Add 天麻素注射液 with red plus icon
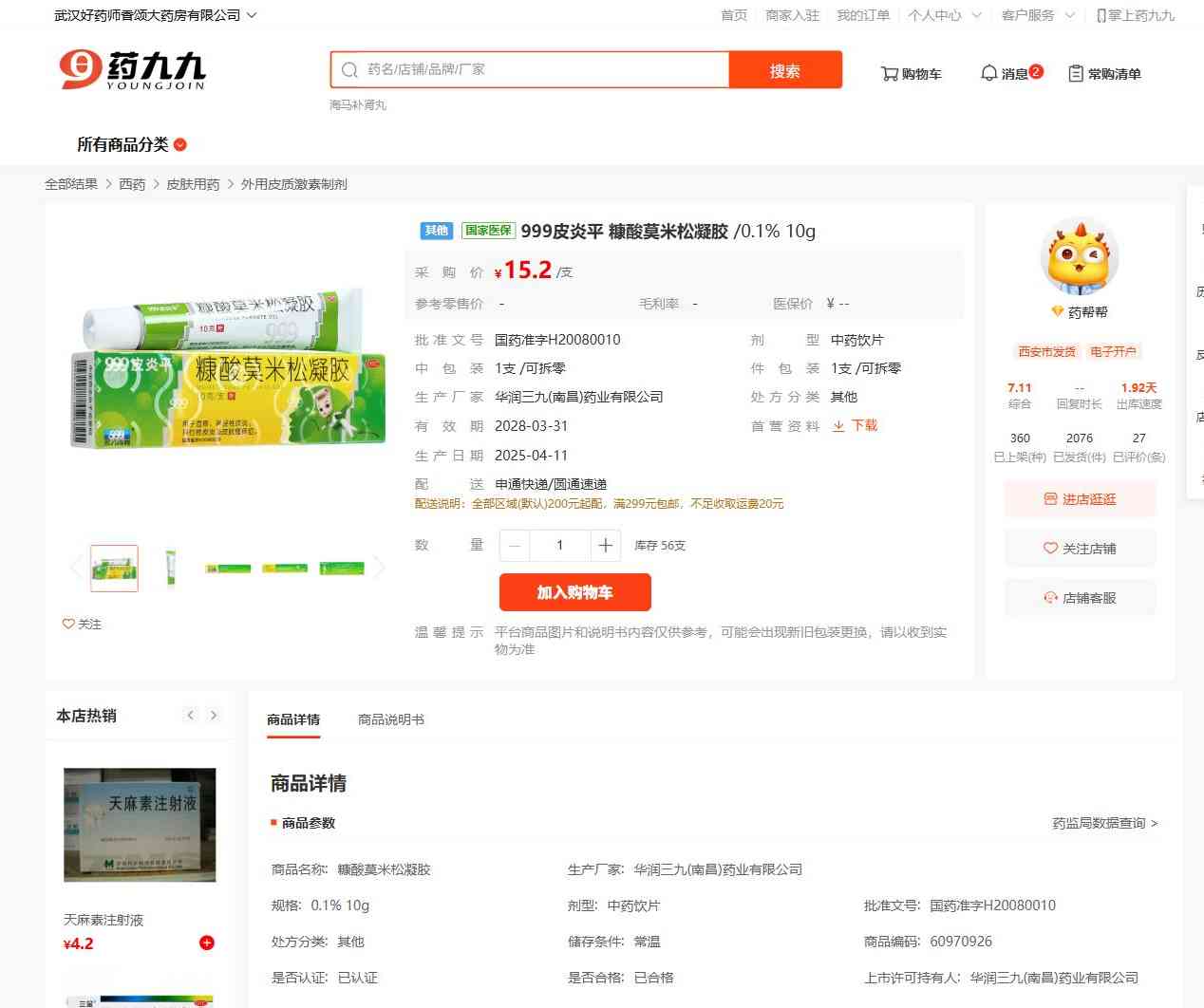Image resolution: width=1204 pixels, height=1008 pixels. pos(207,943)
